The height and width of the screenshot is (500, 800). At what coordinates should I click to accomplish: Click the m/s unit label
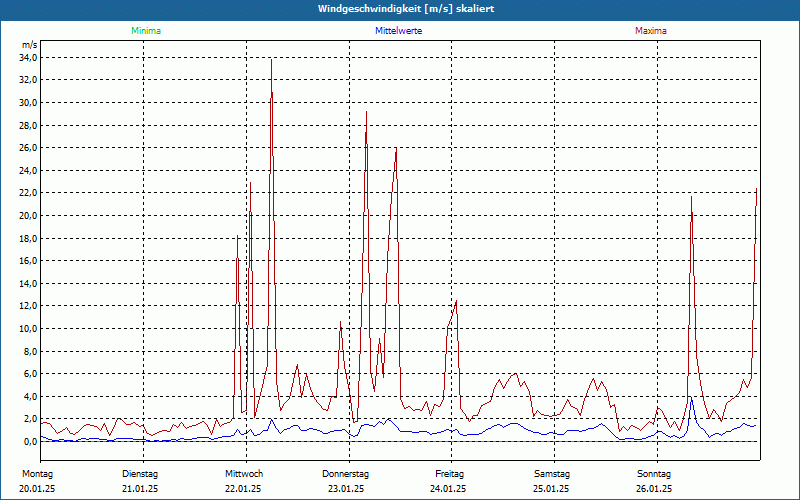pos(30,45)
